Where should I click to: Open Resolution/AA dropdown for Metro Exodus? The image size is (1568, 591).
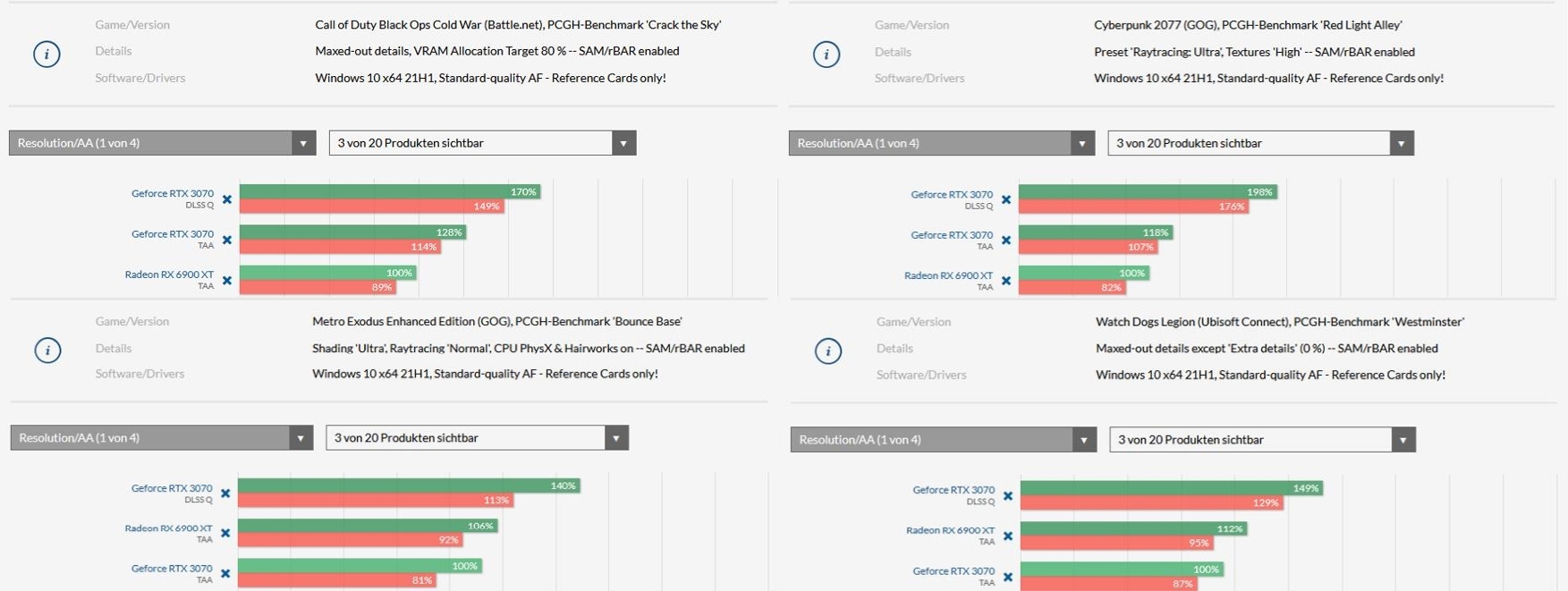[162, 437]
